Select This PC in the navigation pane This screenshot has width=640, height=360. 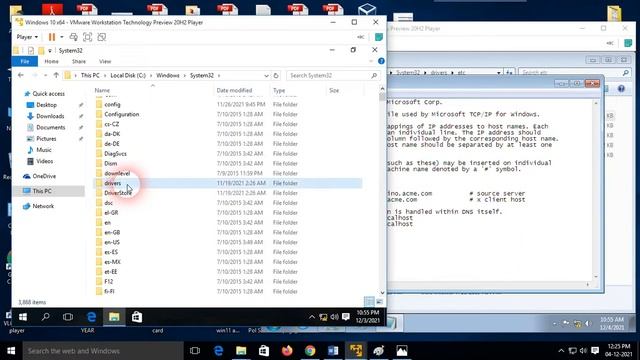coord(42,191)
